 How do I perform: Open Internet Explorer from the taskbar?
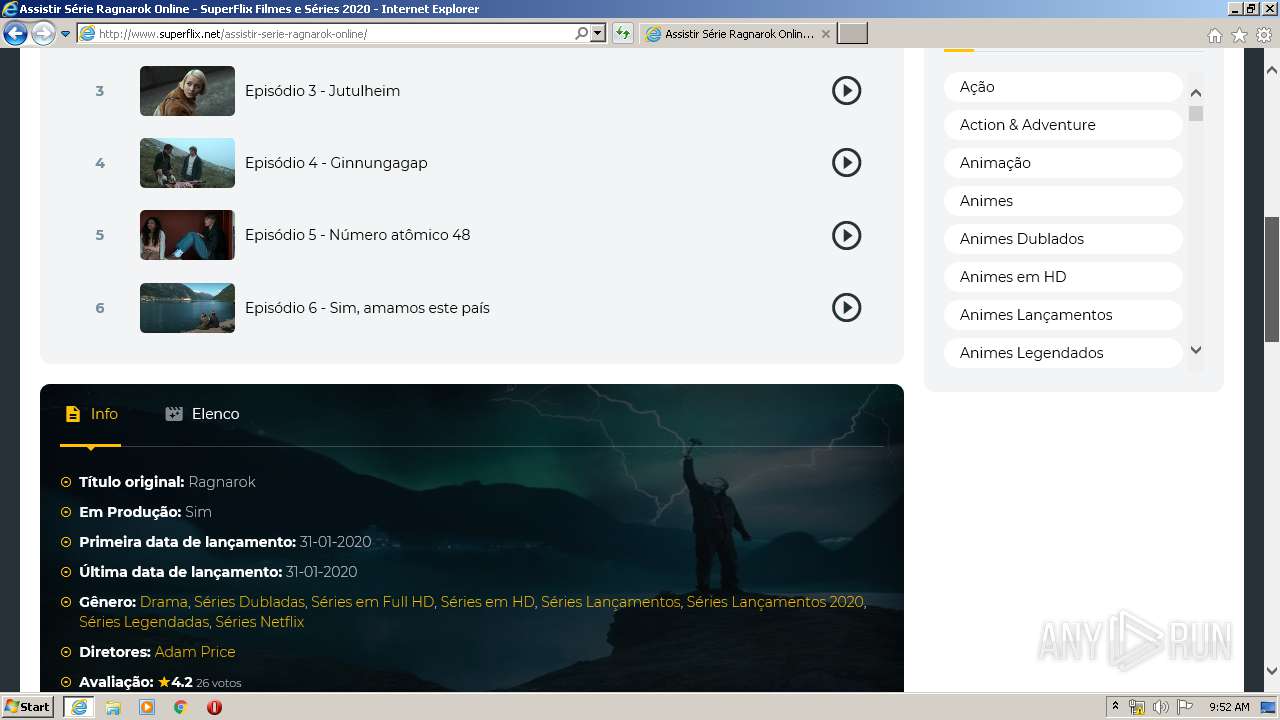point(79,707)
